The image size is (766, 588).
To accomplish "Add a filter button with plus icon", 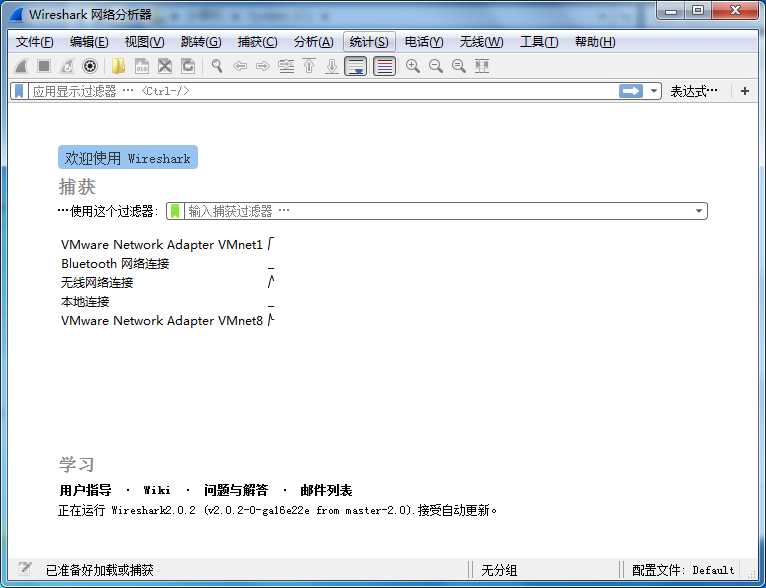I will (745, 91).
